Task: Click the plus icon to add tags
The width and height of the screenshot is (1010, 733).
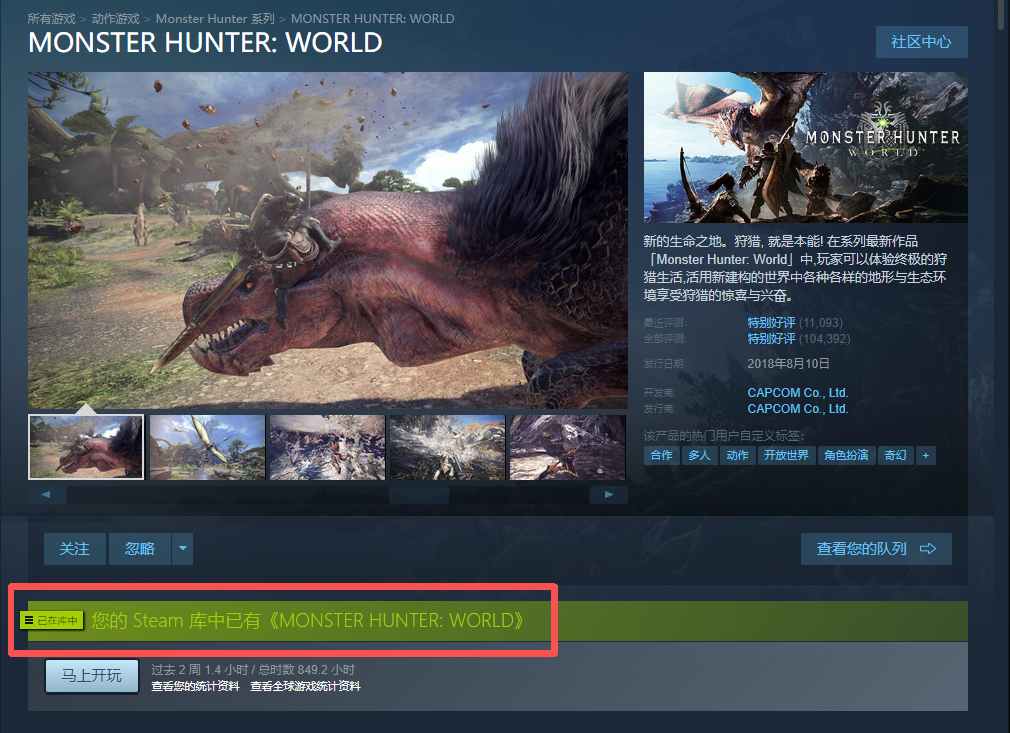Action: [x=926, y=455]
